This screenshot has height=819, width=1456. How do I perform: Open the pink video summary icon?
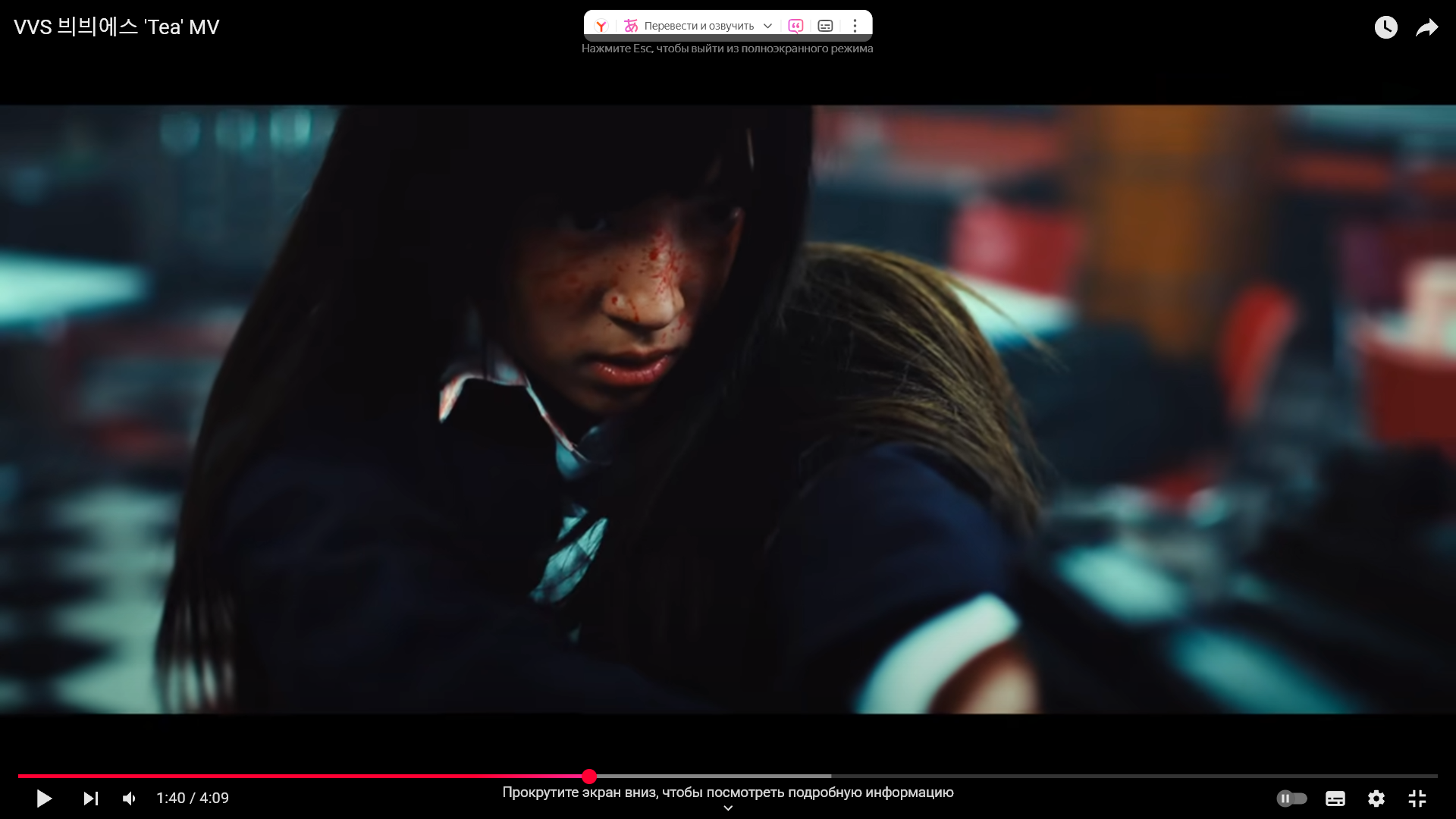795,26
